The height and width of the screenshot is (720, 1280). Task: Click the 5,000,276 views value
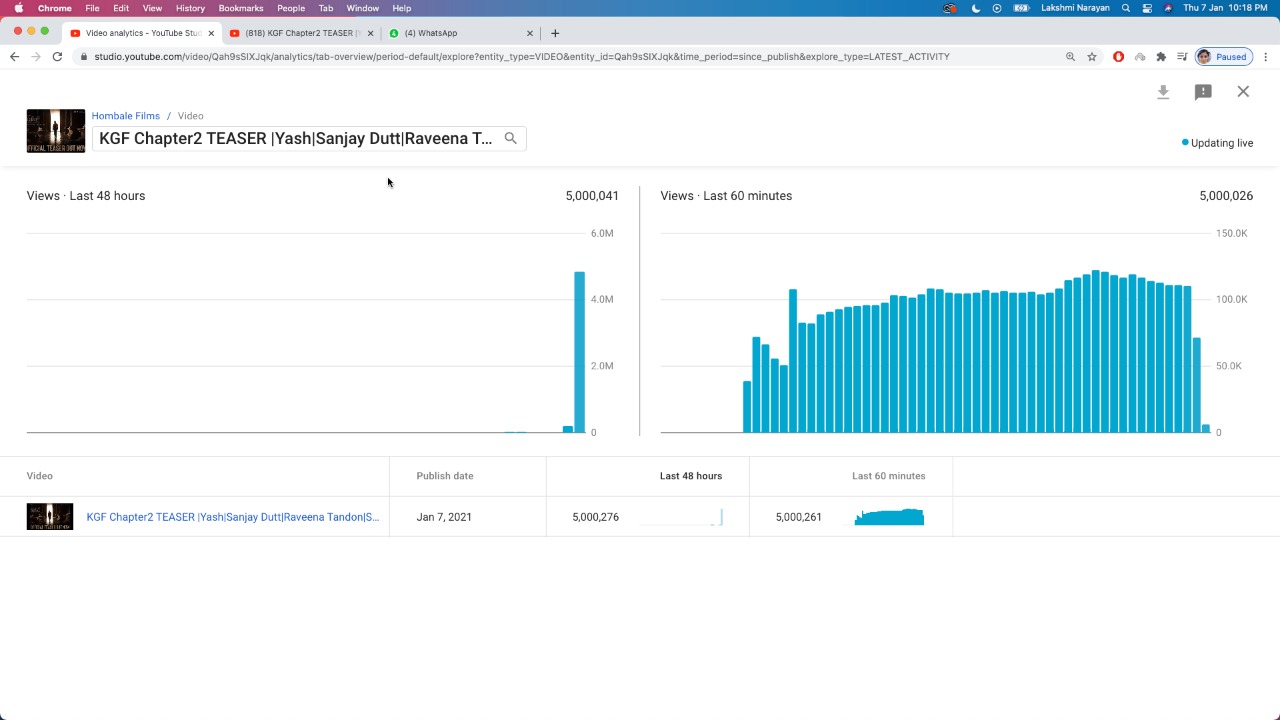click(x=596, y=517)
